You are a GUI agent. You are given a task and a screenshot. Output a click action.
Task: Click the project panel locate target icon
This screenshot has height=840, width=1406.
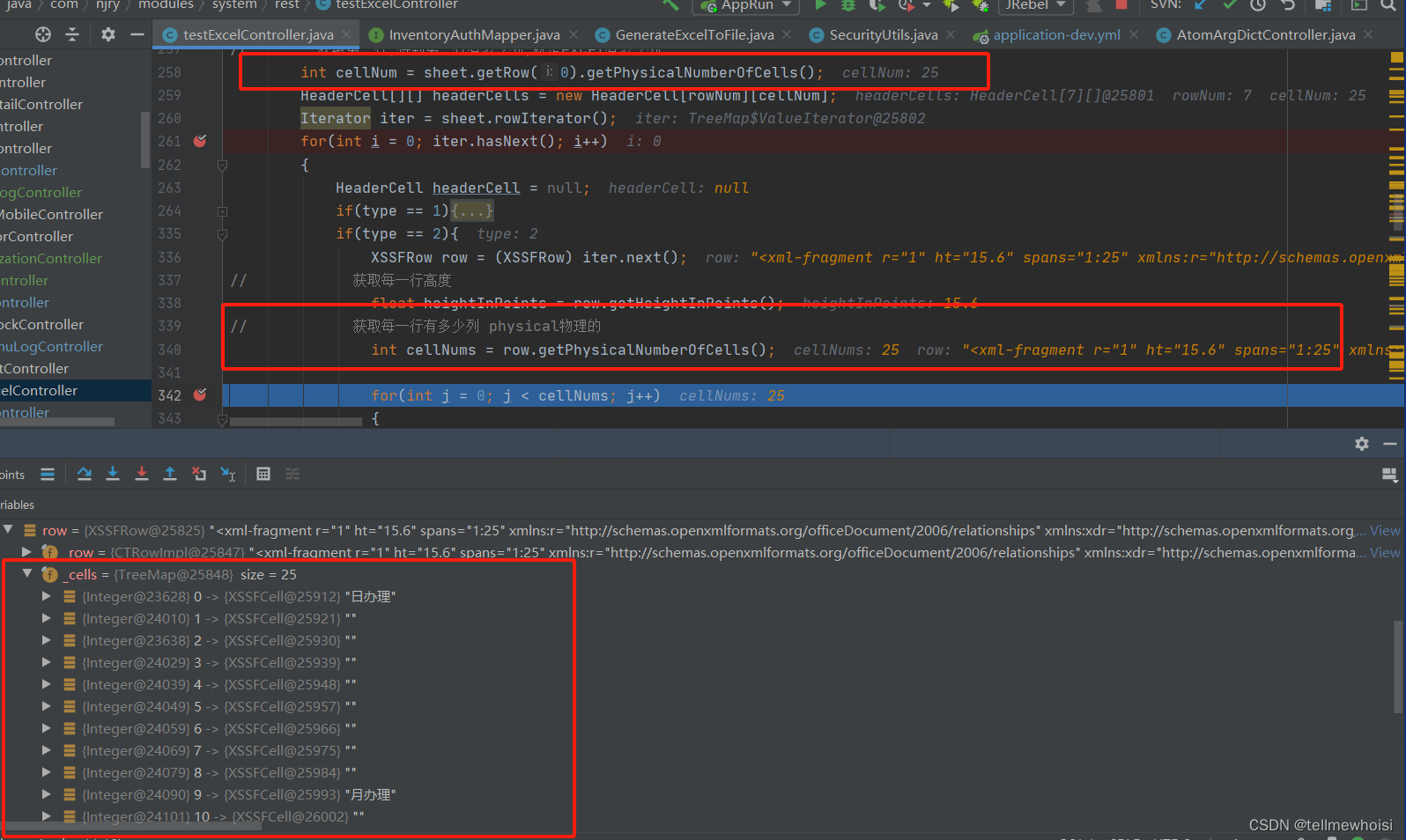point(43,34)
